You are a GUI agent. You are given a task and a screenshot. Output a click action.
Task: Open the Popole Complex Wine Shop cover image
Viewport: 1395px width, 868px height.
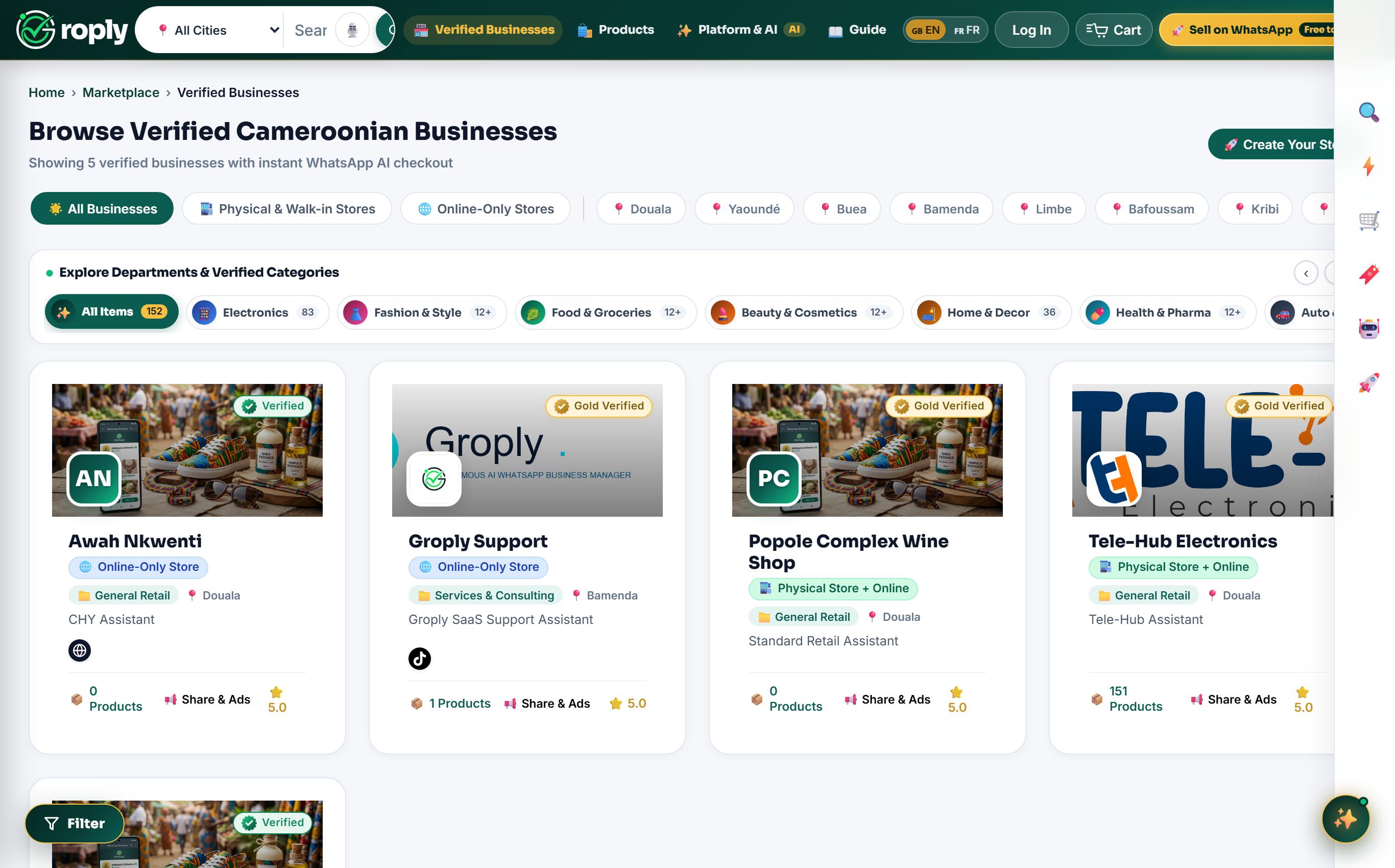[867, 450]
